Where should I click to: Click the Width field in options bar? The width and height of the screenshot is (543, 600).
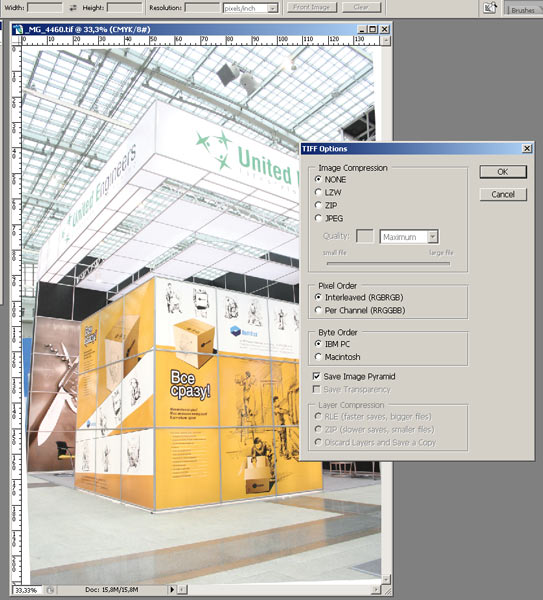(45, 7)
